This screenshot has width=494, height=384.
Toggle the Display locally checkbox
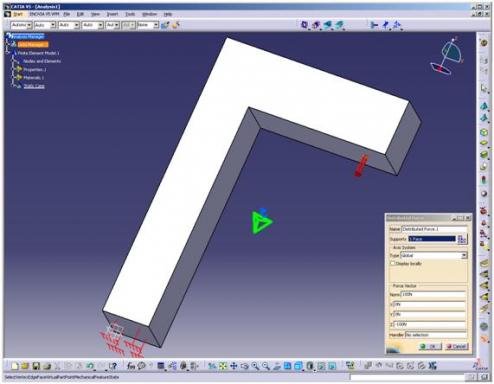(x=393, y=263)
